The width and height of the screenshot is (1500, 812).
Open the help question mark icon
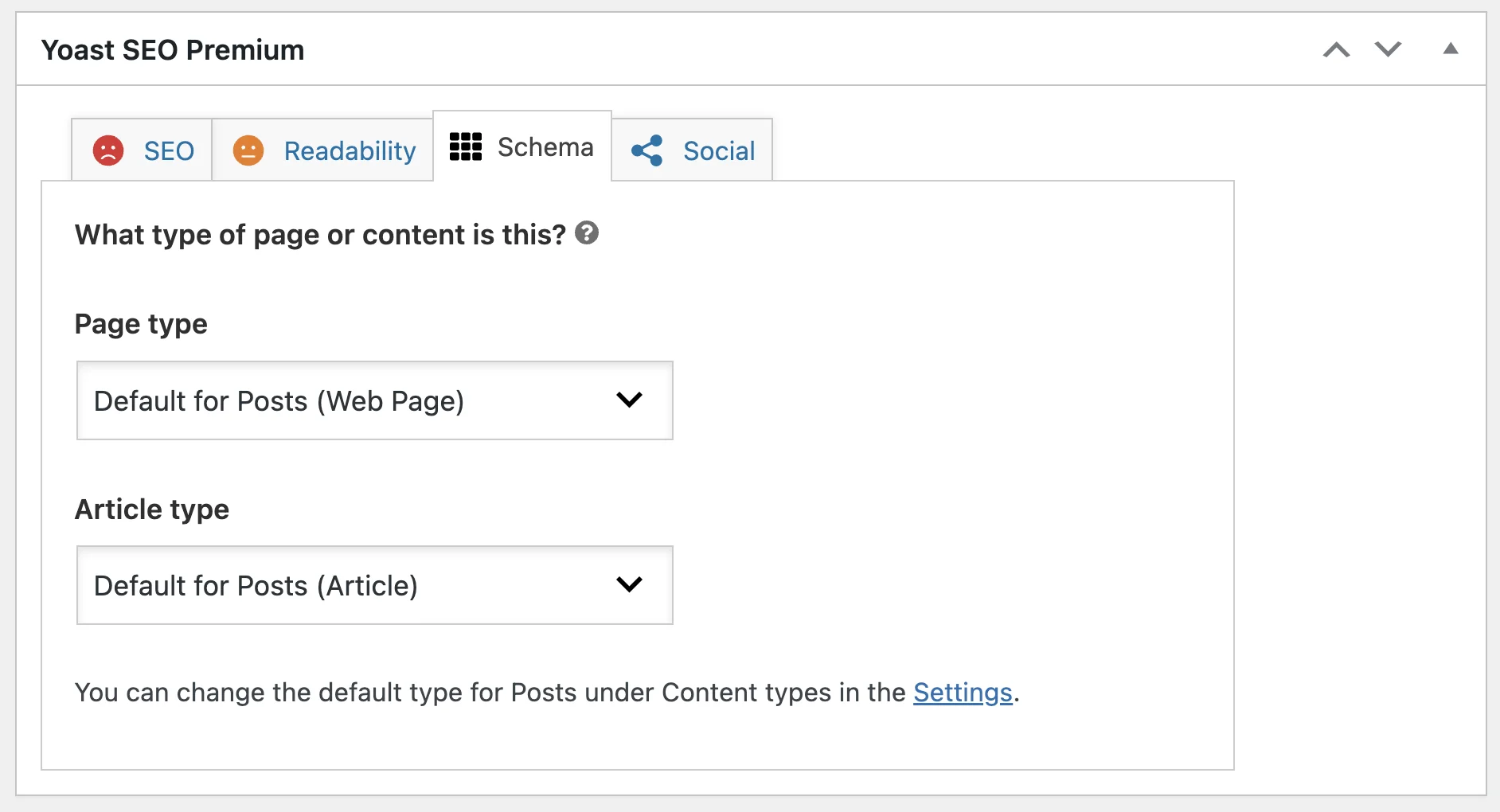[x=587, y=232]
